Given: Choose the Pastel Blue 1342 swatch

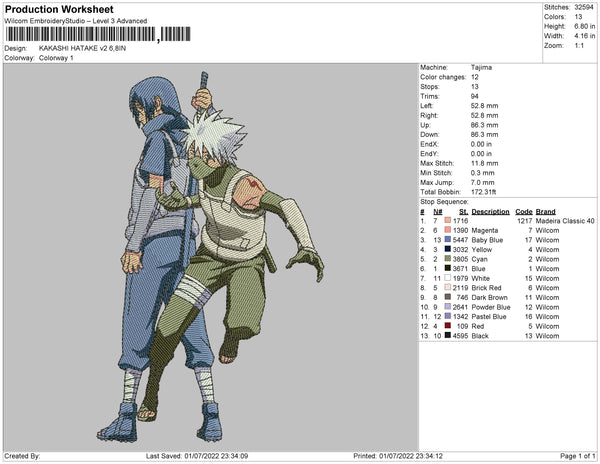Looking at the screenshot, I should pos(448,316).
